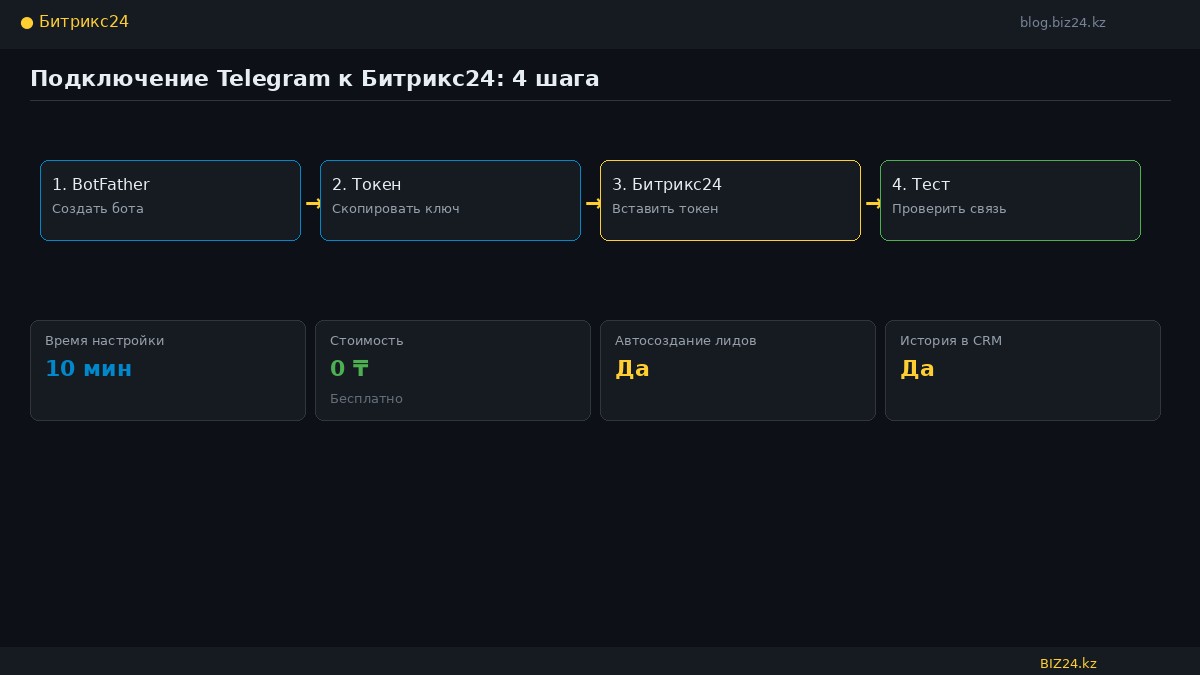
Task: Click the 'Скопировать ключ' subtitle
Action: coord(396,209)
